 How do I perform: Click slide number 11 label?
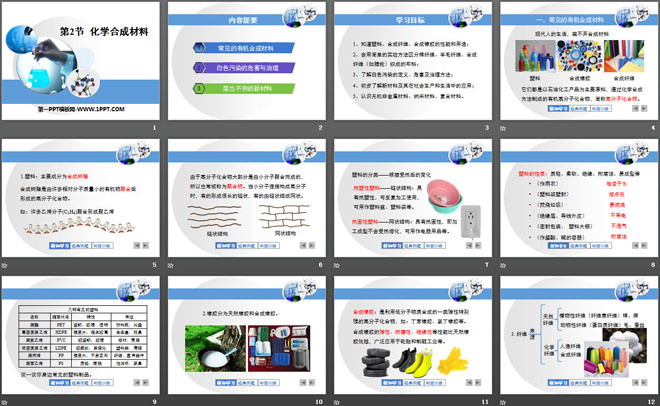485,402
